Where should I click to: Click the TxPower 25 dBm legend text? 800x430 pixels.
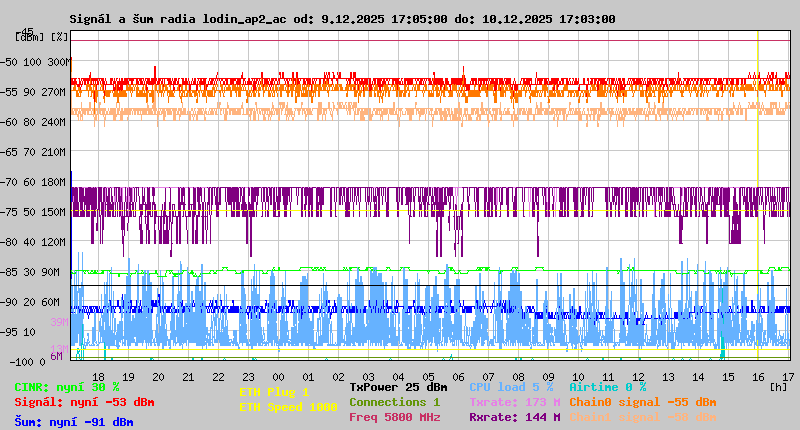398,387
